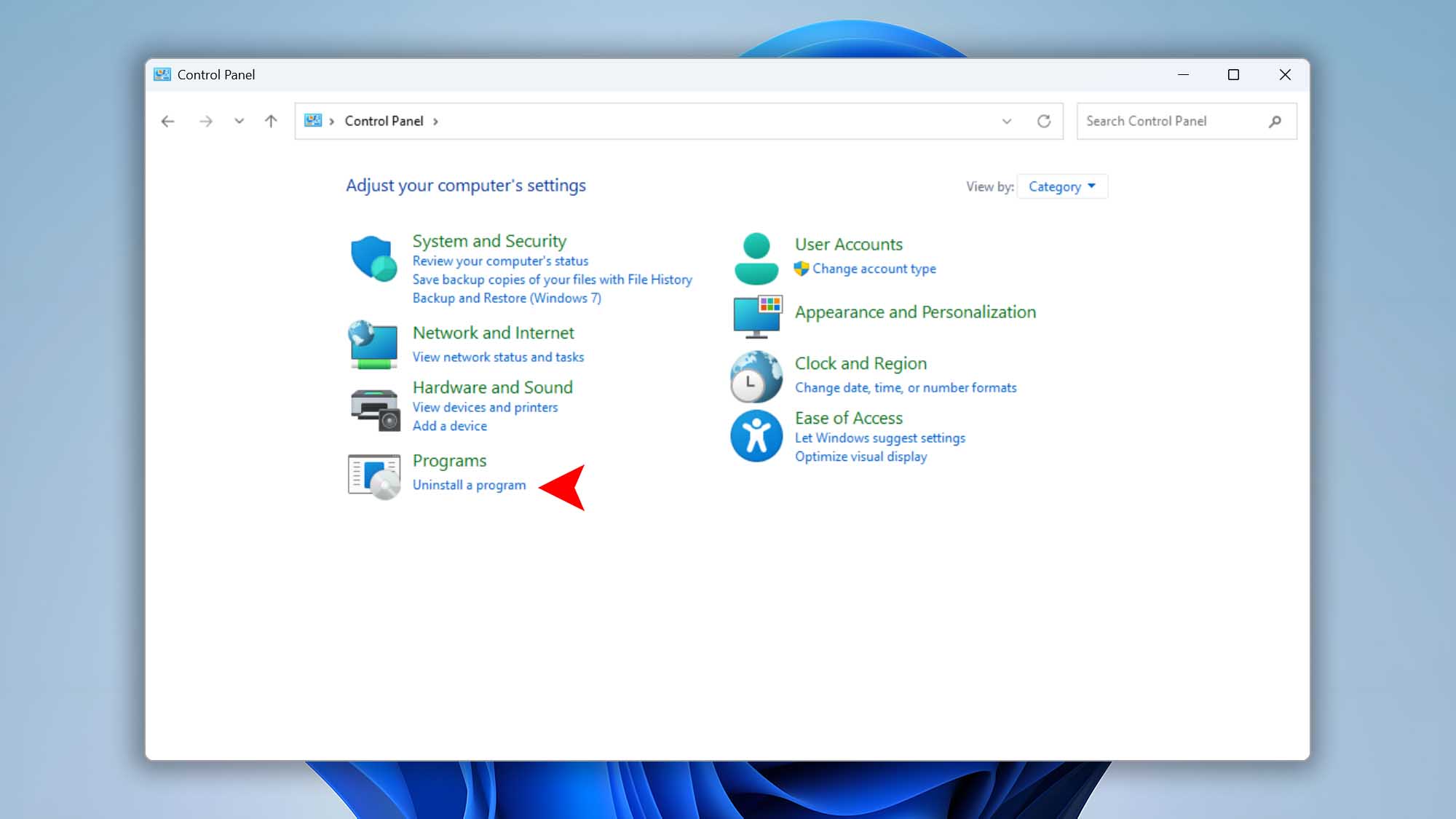This screenshot has width=1456, height=819.
Task: Open User Accounts category heading
Action: [x=848, y=245]
